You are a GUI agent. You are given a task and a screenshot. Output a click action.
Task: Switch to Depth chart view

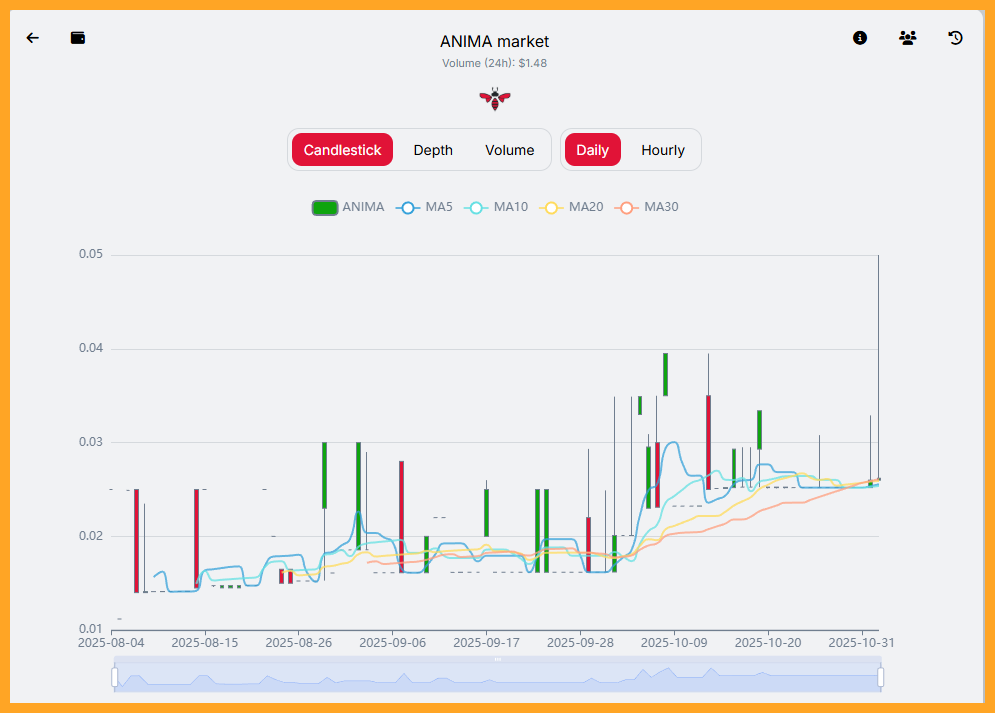(x=433, y=150)
